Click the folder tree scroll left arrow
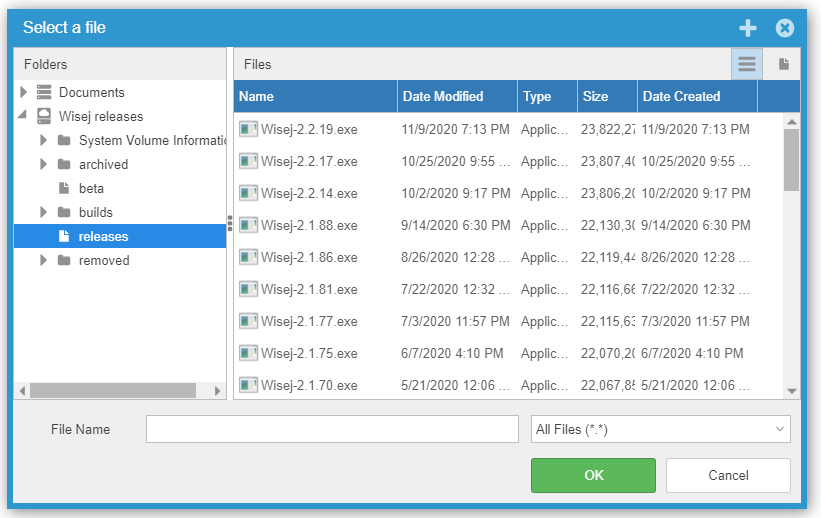This screenshot has height=518, width=821. [x=22, y=391]
